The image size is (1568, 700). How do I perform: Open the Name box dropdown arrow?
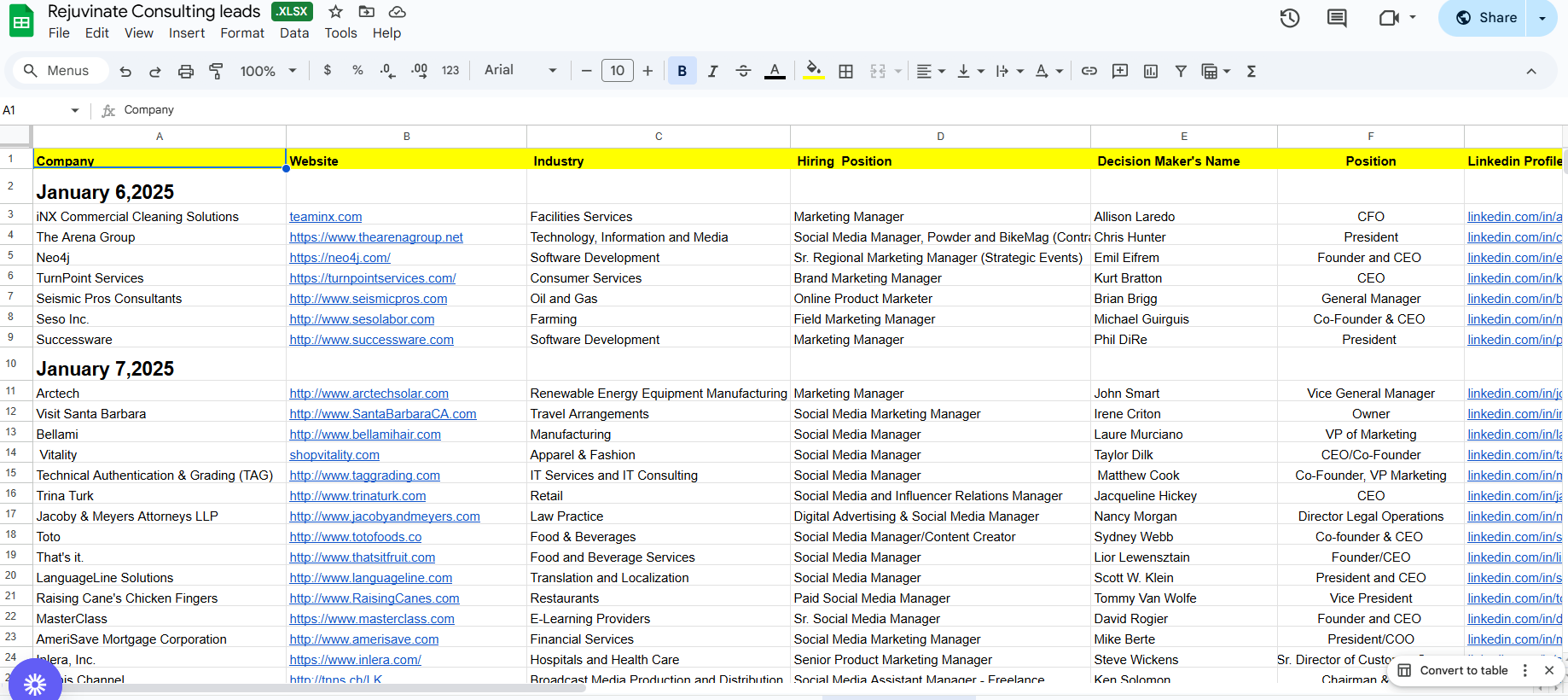pyautogui.click(x=75, y=110)
